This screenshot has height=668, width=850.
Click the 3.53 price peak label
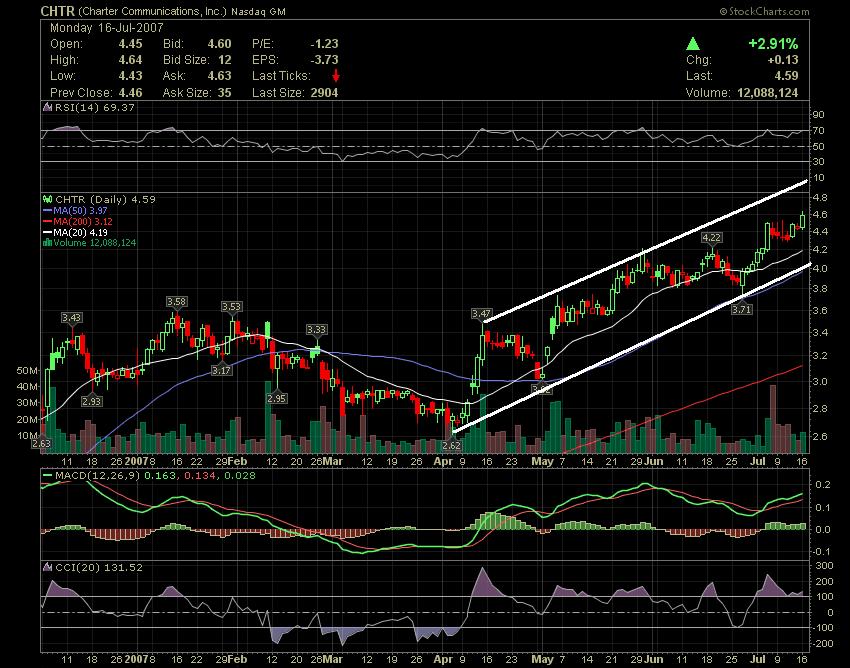tap(231, 307)
